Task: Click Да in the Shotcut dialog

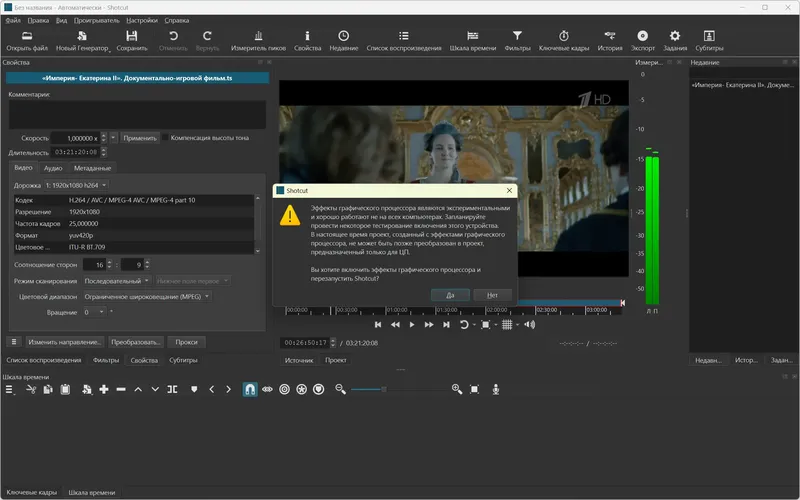Action: [450, 295]
